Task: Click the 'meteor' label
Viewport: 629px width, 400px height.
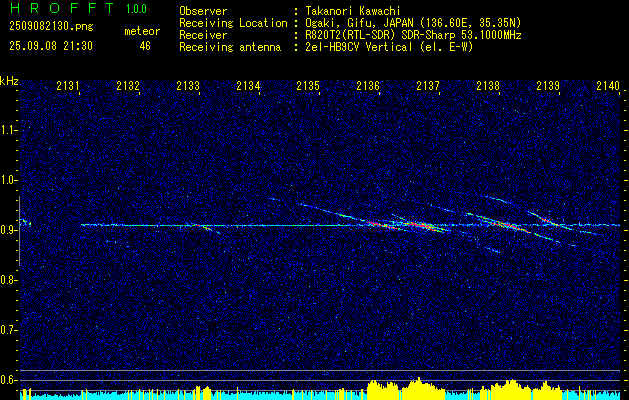Action: click(142, 31)
